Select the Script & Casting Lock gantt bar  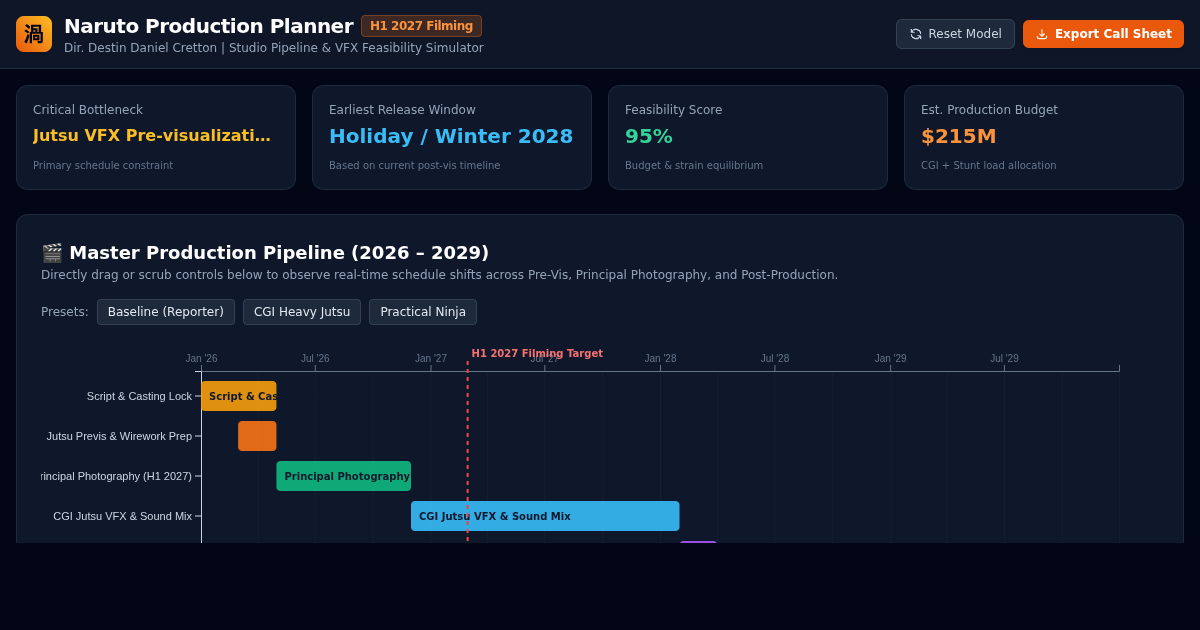tap(239, 396)
